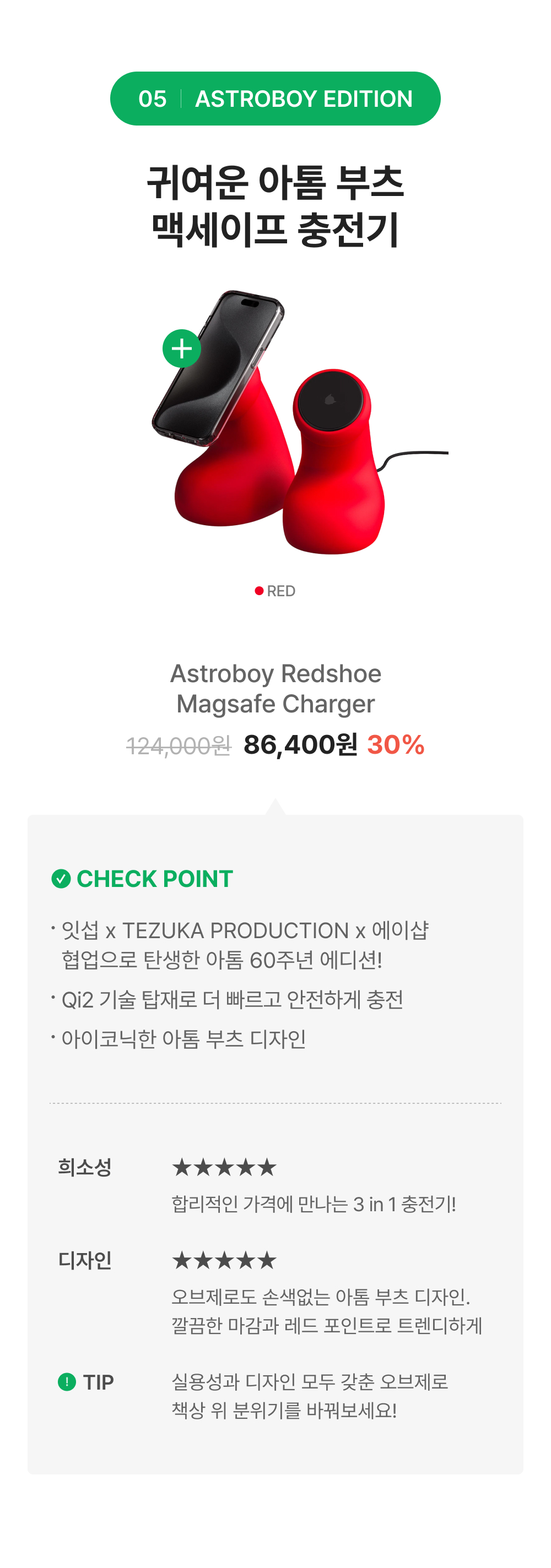Click the green plus icon on the phone

point(182,348)
